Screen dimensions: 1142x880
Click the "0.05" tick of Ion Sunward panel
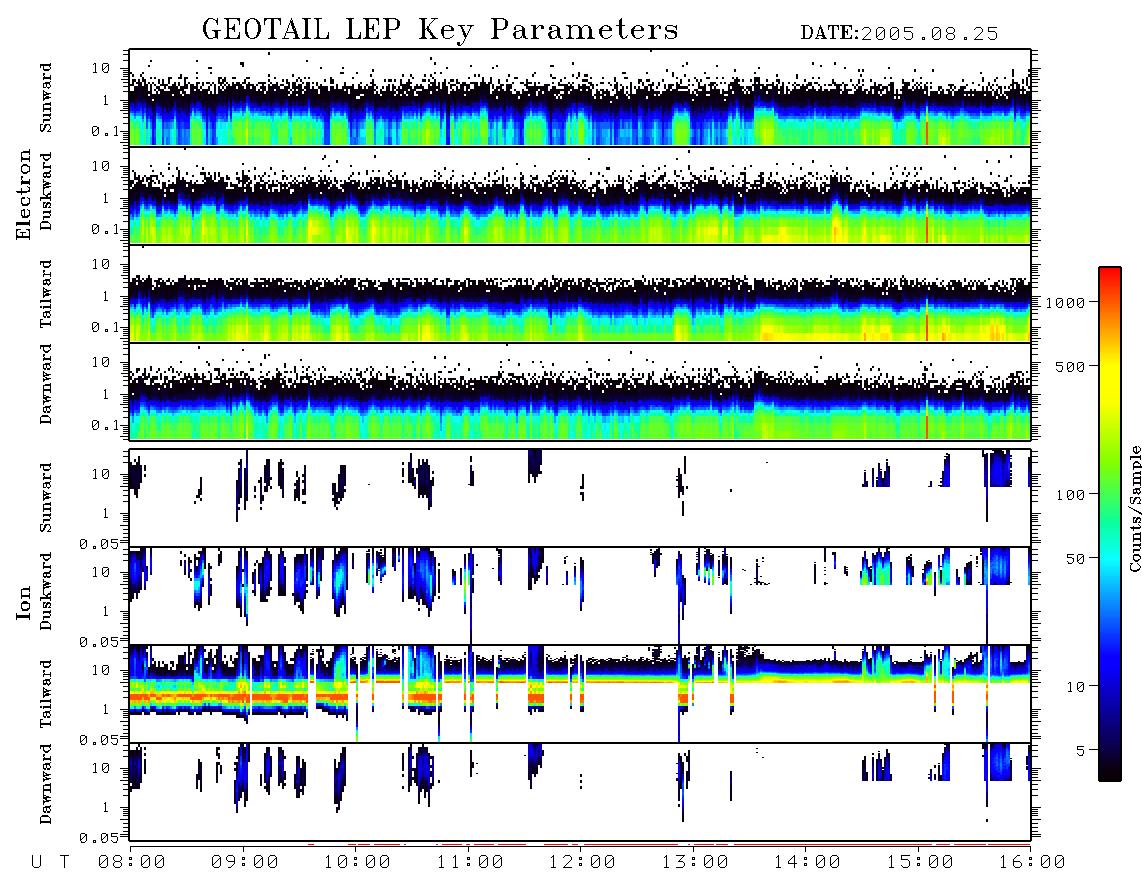[x=98, y=544]
